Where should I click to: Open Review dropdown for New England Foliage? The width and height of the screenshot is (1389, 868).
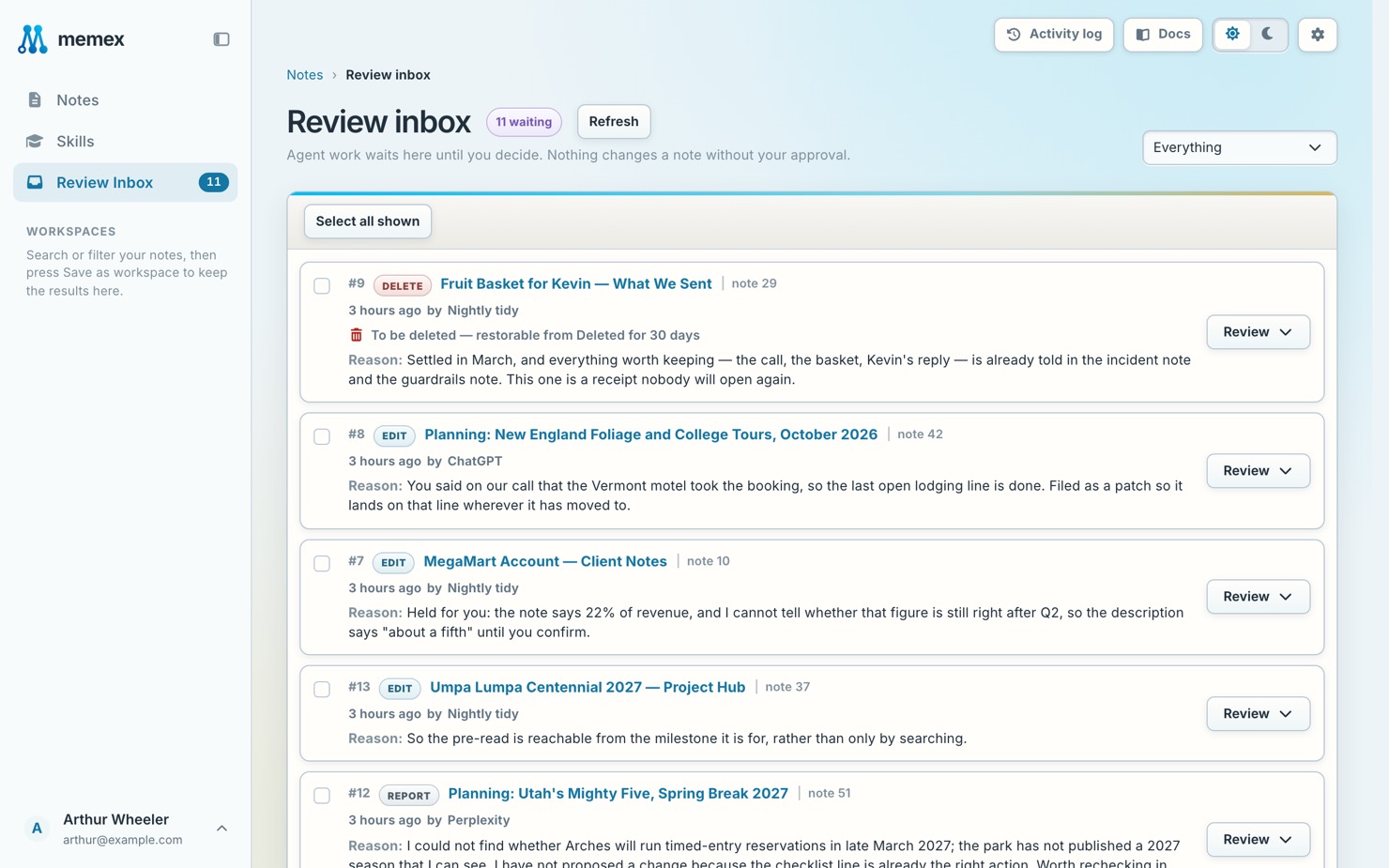pos(1258,471)
